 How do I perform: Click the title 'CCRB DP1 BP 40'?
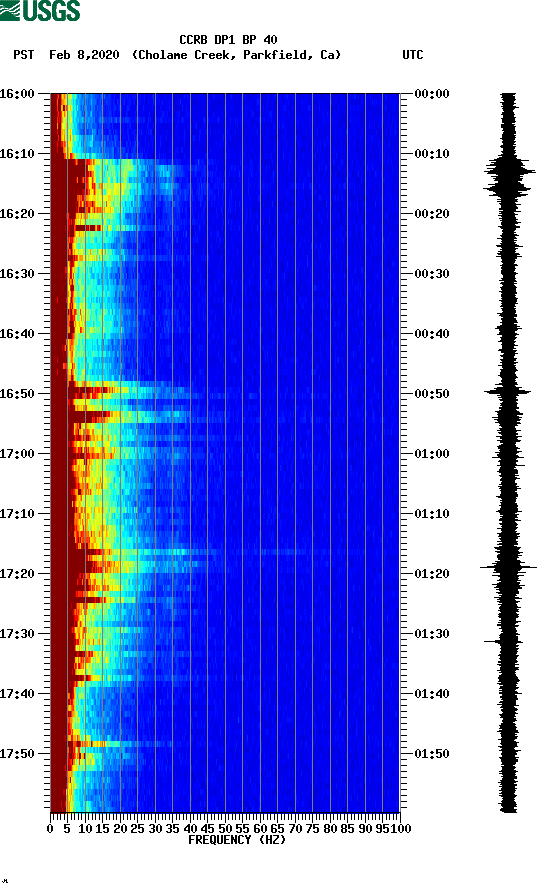coord(228,40)
